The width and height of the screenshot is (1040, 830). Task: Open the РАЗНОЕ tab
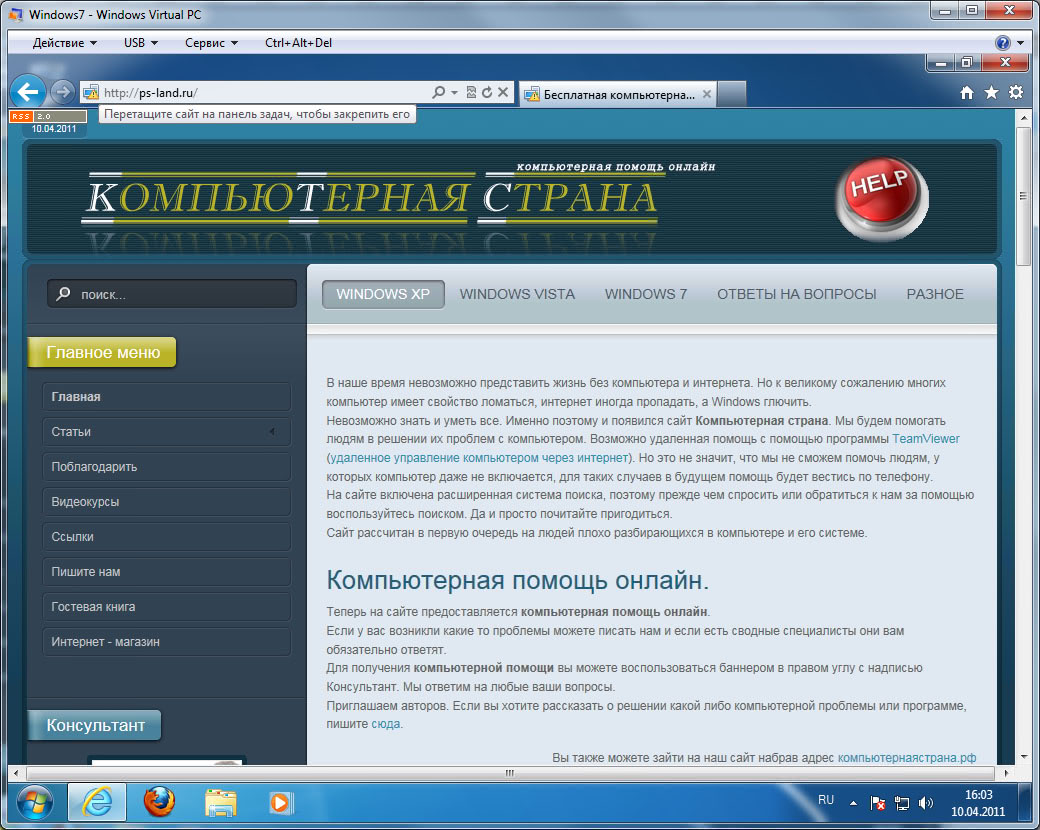[935, 294]
